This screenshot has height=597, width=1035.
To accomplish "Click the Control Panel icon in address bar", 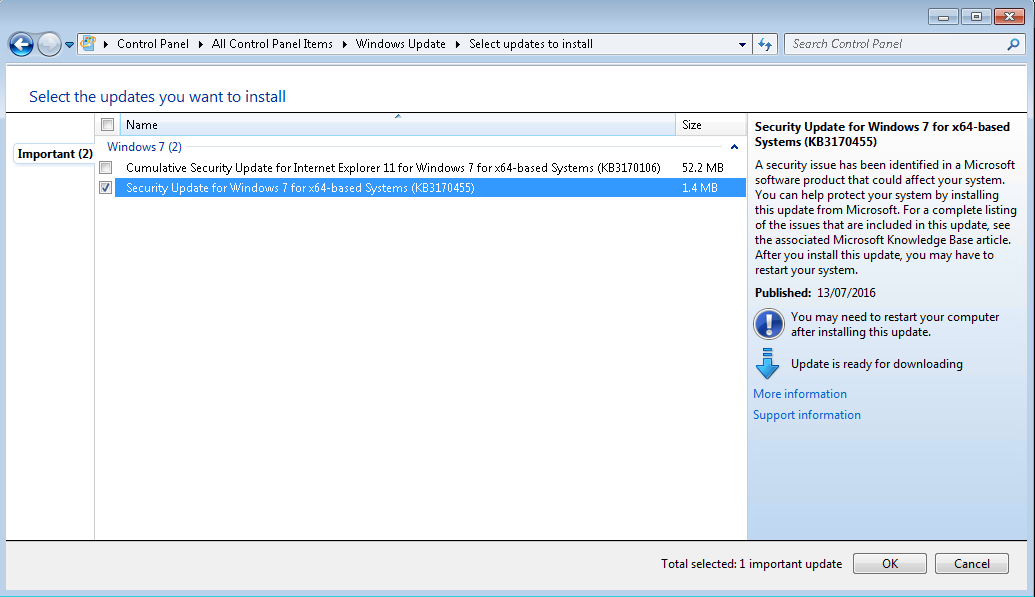I will tap(88, 44).
